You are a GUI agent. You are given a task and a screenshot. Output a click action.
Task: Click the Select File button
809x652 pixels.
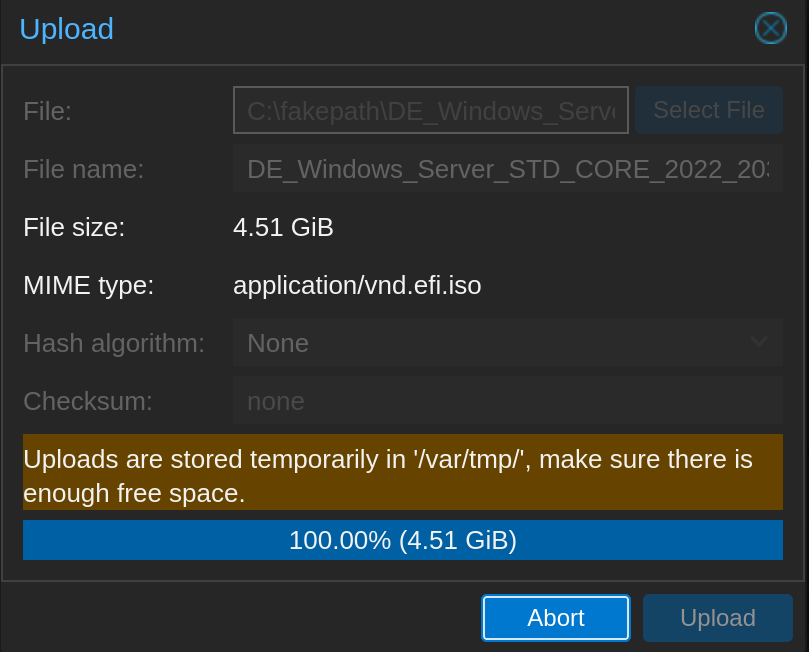coord(709,110)
